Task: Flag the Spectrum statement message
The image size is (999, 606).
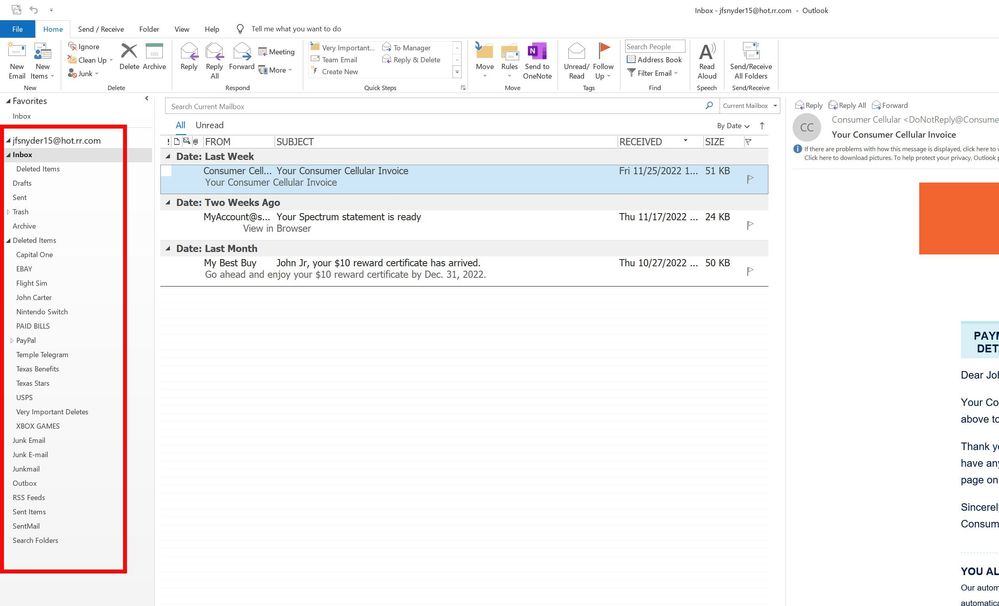Action: click(750, 226)
